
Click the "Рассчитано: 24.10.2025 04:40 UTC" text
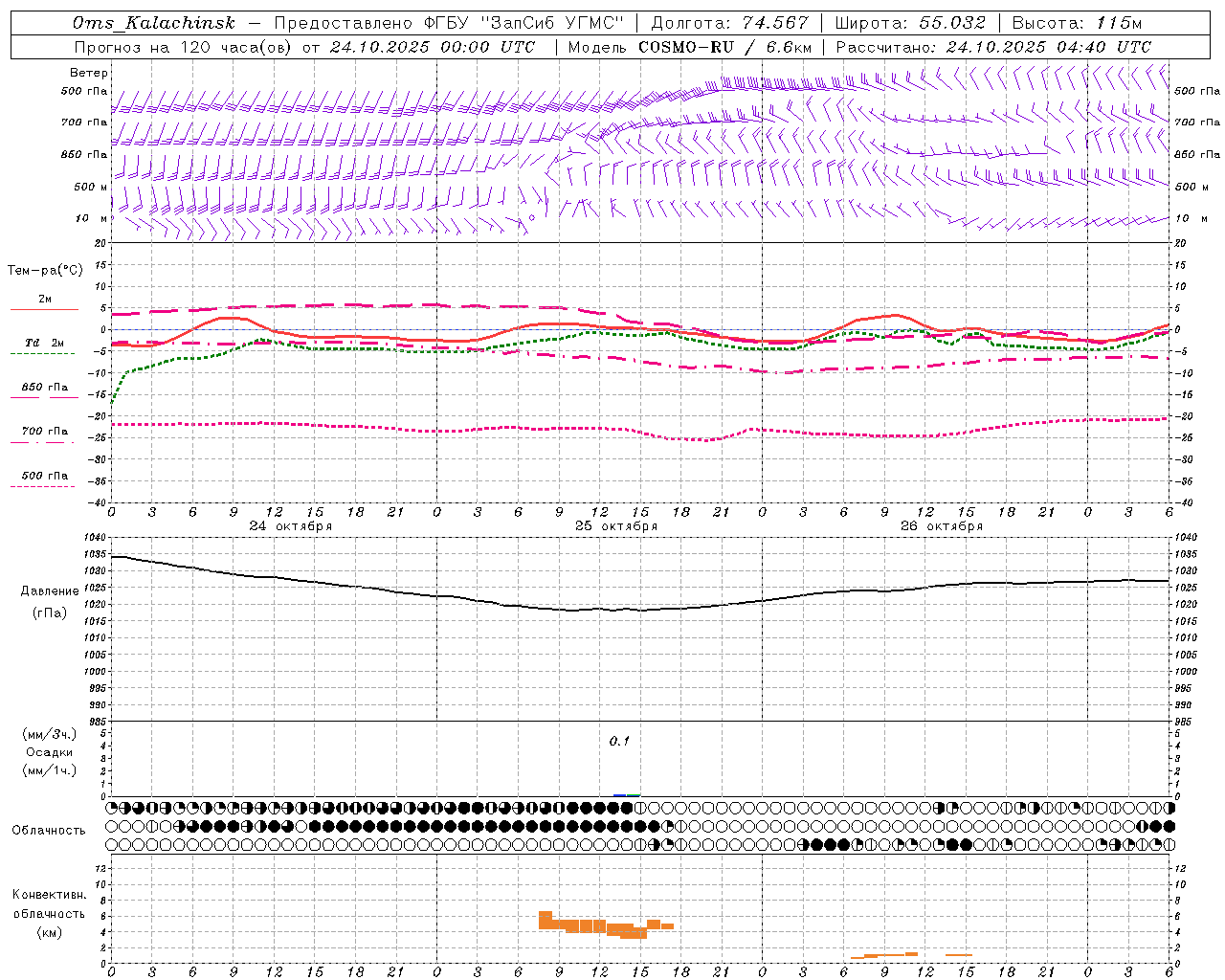point(993,47)
